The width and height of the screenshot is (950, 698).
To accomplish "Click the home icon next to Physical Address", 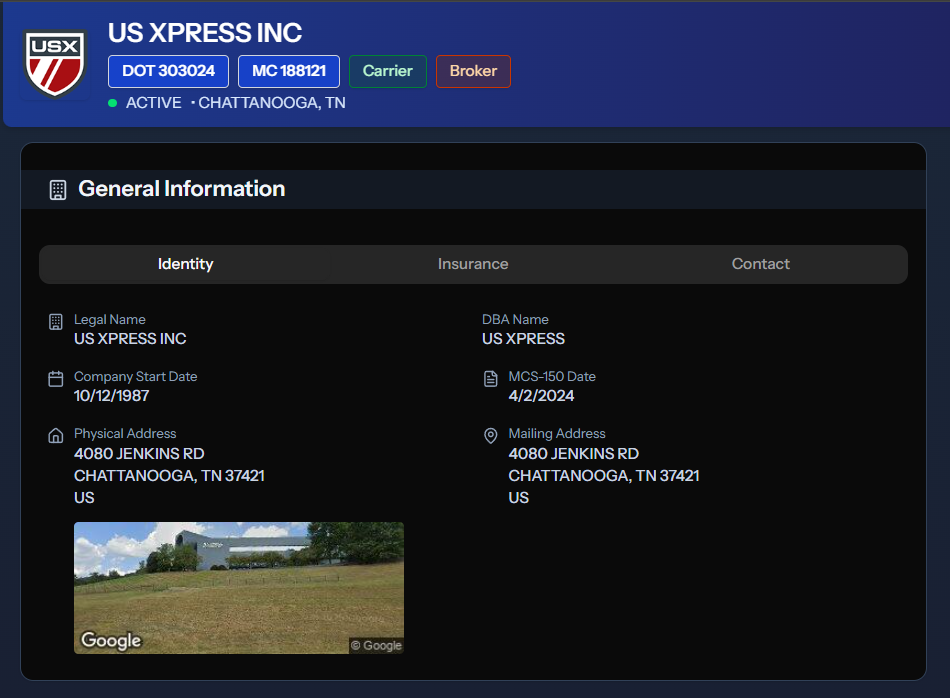I will pyautogui.click(x=56, y=436).
